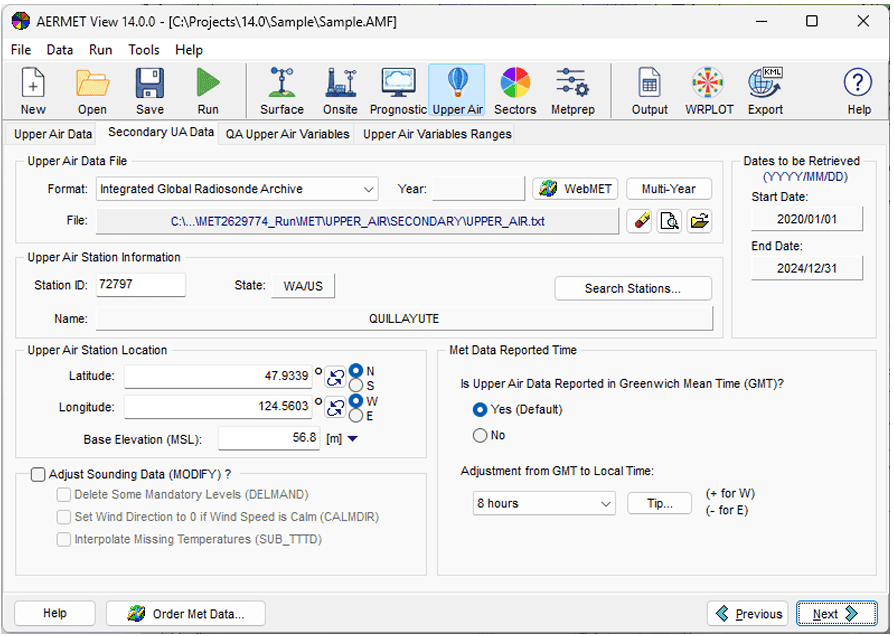Save the project using the floppy disk icon

149,91
